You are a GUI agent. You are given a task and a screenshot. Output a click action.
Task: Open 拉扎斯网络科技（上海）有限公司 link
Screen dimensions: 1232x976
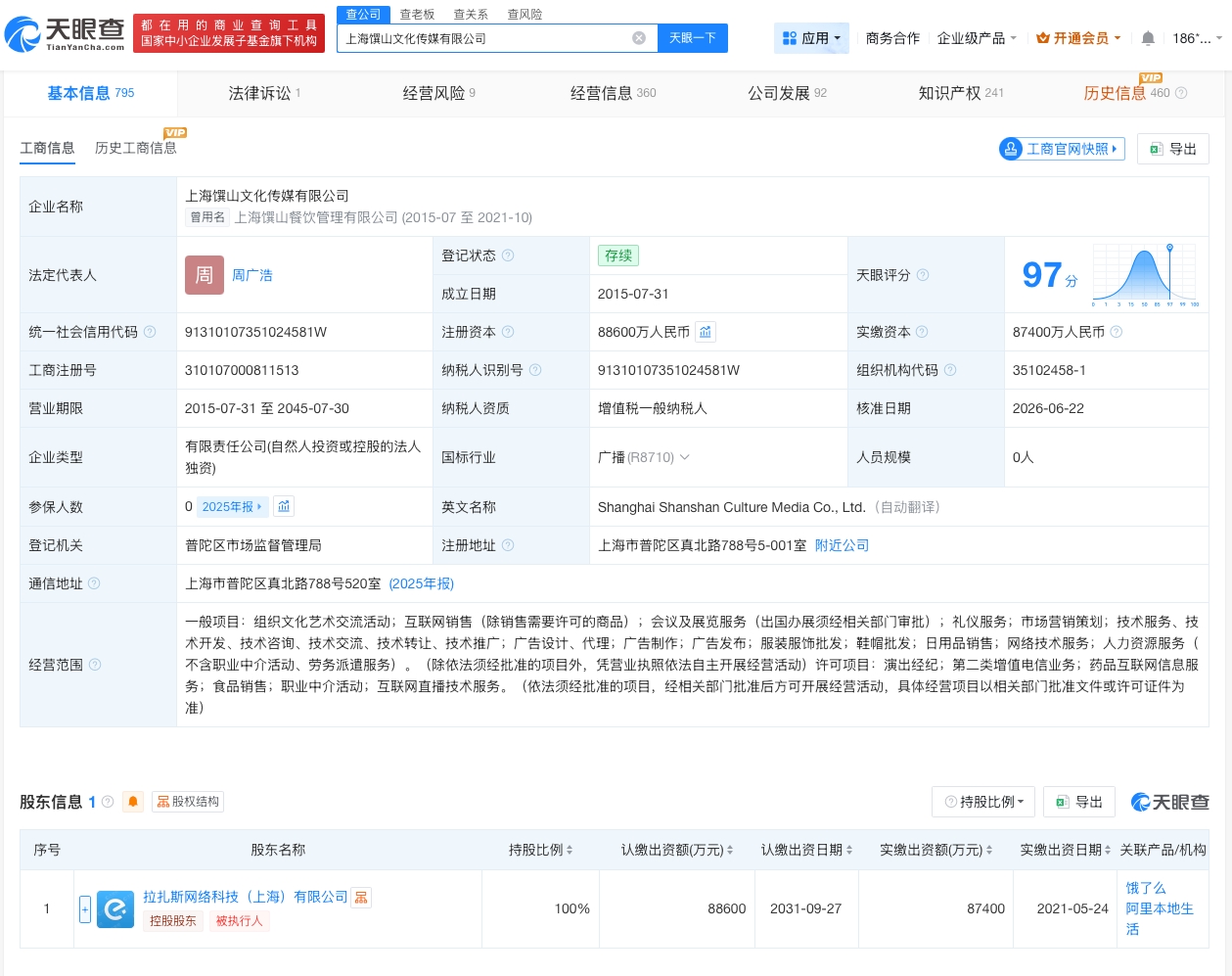point(245,897)
